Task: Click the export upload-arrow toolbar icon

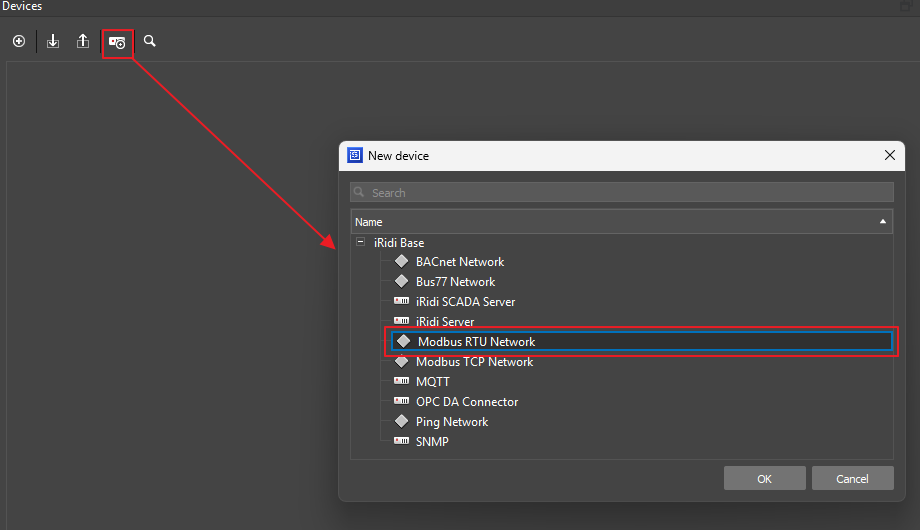Action: [x=83, y=42]
